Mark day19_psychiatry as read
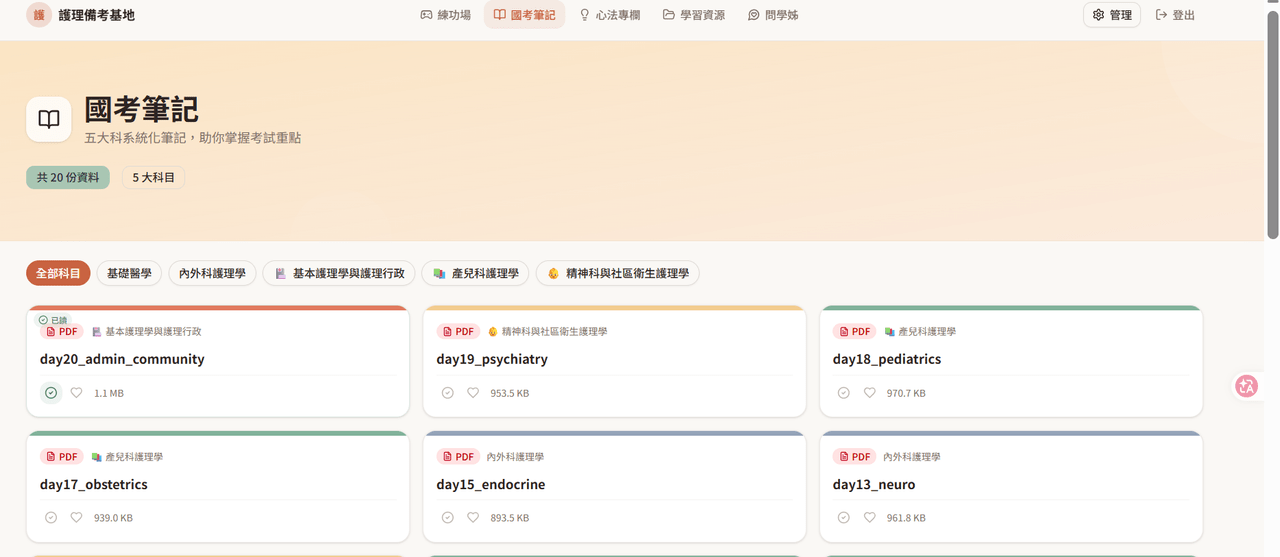1280x557 pixels. click(448, 393)
